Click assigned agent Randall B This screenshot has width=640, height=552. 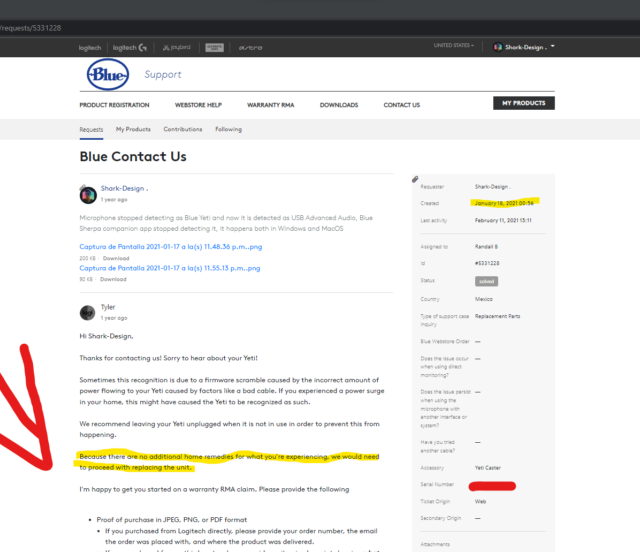coord(486,247)
